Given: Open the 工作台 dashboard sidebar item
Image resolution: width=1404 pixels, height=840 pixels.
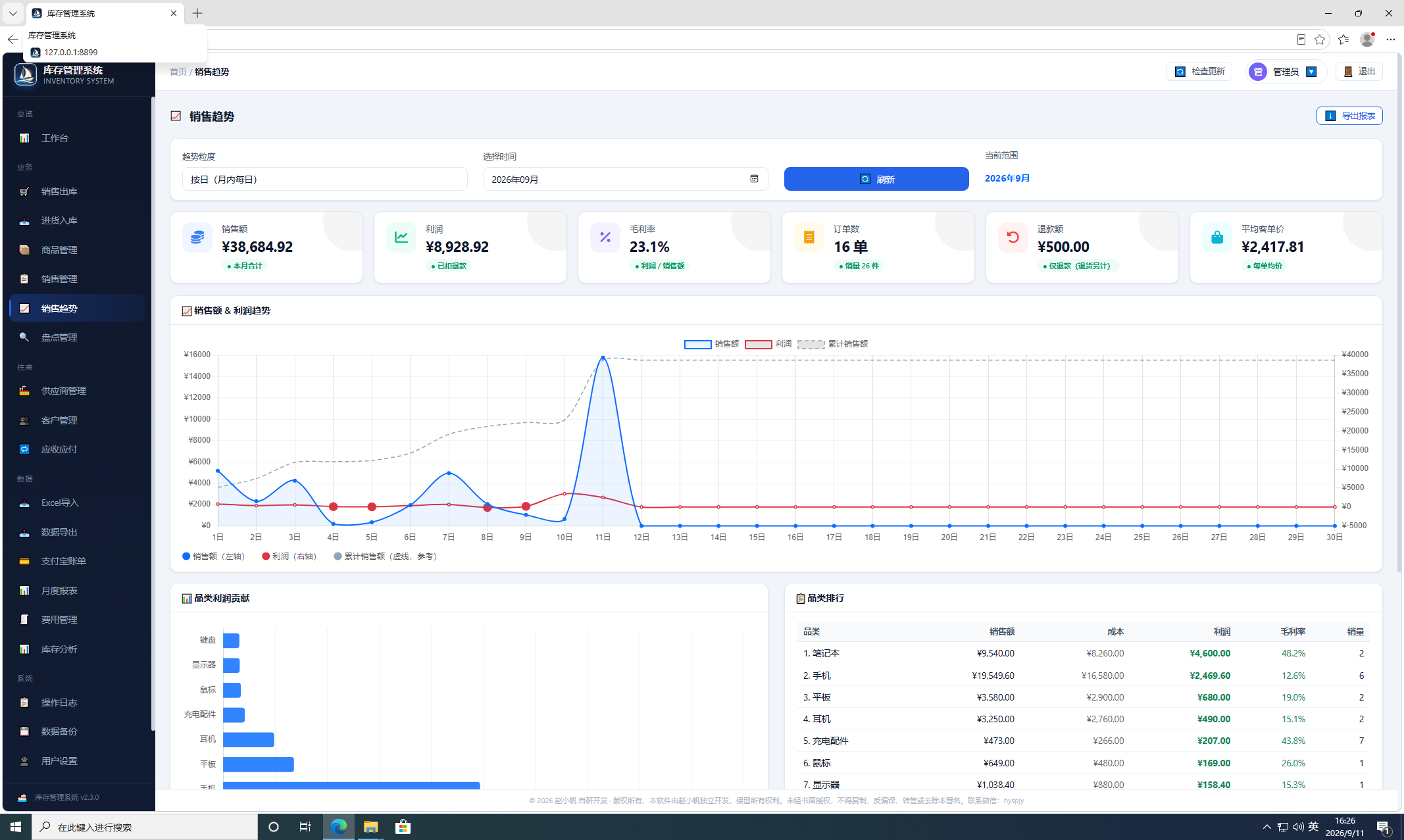Looking at the screenshot, I should [x=77, y=138].
